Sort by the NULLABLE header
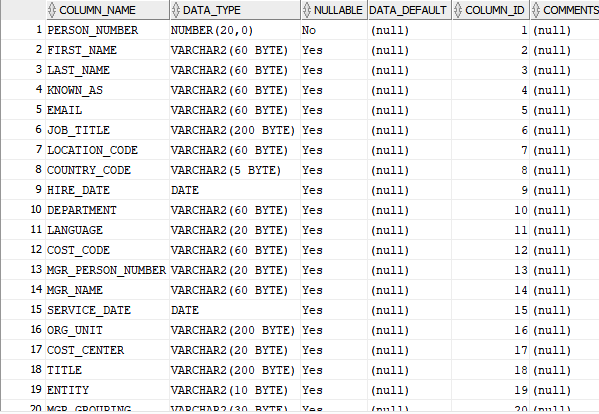The height and width of the screenshot is (414, 599). click(334, 10)
